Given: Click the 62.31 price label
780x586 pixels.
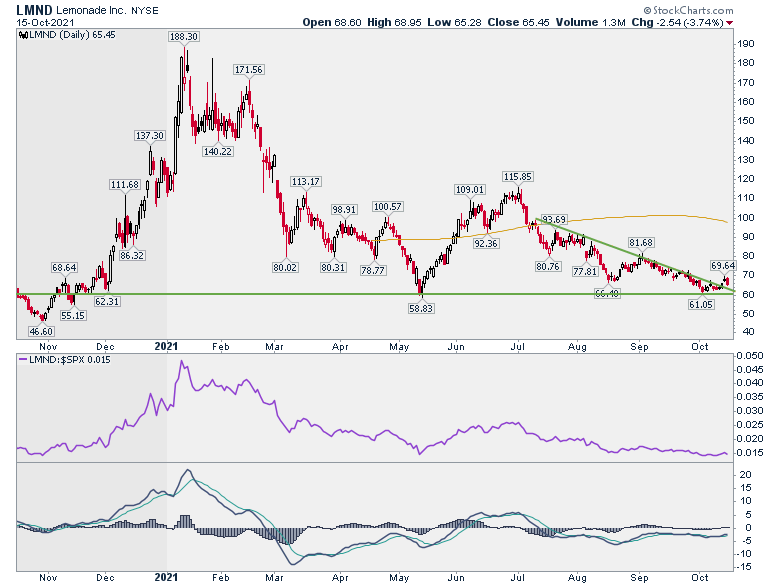Looking at the screenshot, I should 107,301.
